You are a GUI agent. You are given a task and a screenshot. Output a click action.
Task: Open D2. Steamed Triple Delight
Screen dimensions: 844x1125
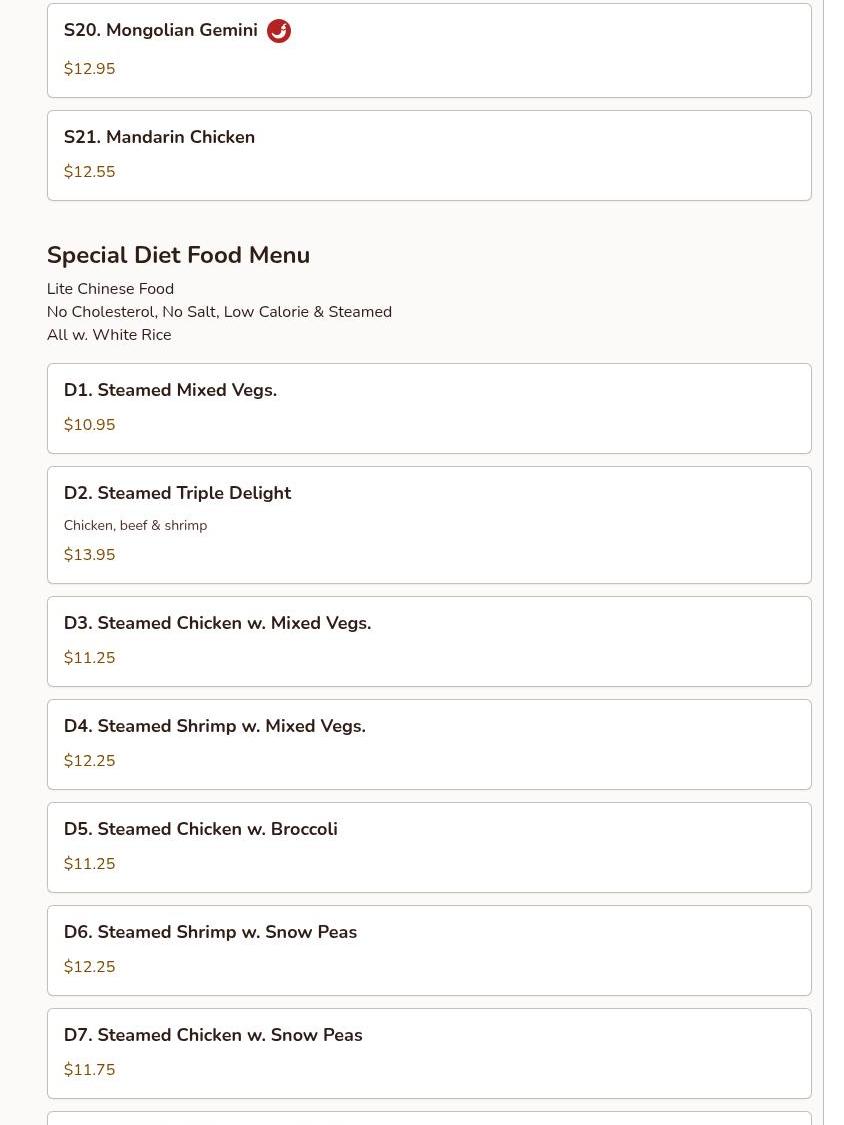[177, 494]
